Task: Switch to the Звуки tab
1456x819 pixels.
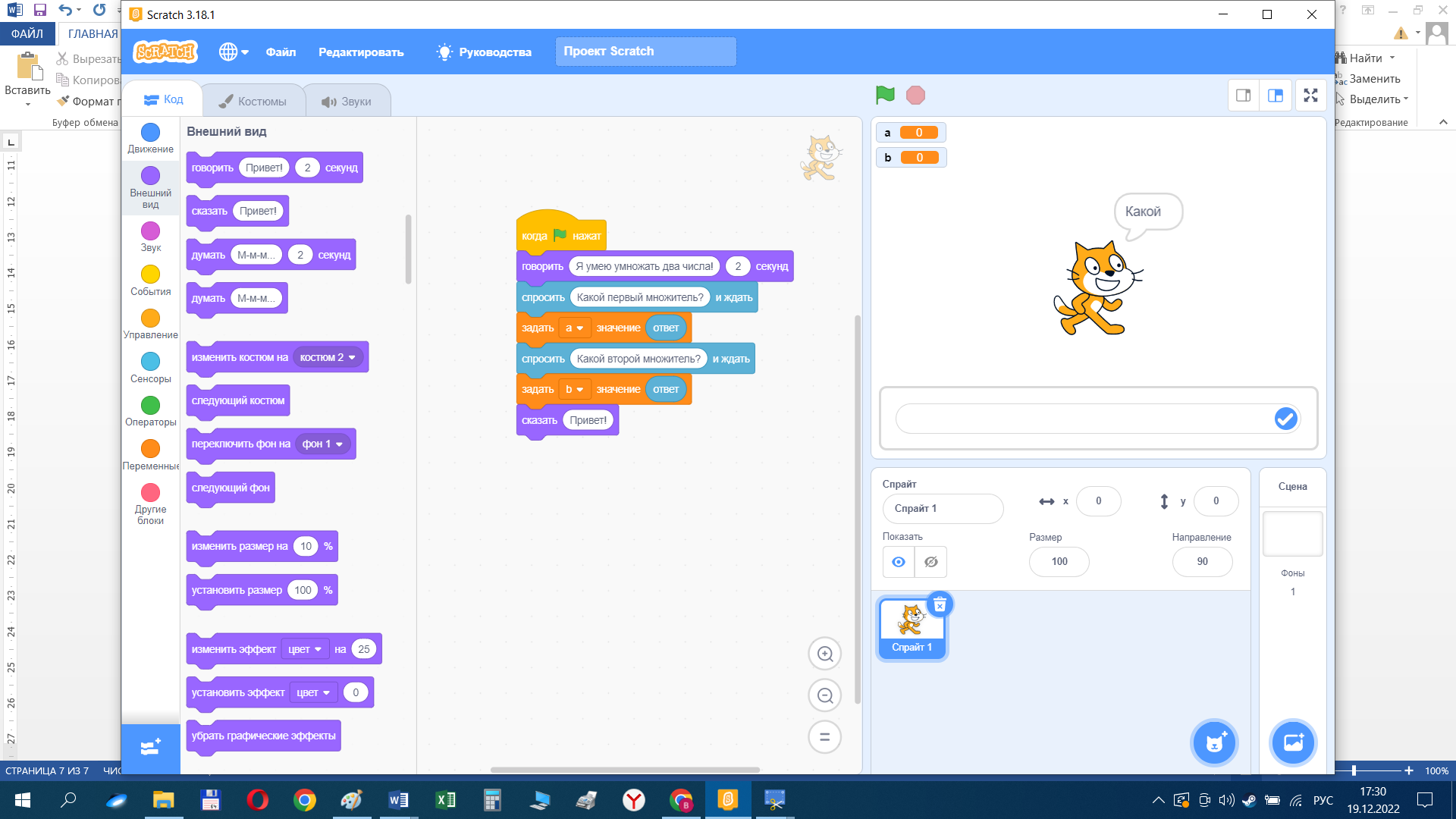Action: tap(347, 101)
